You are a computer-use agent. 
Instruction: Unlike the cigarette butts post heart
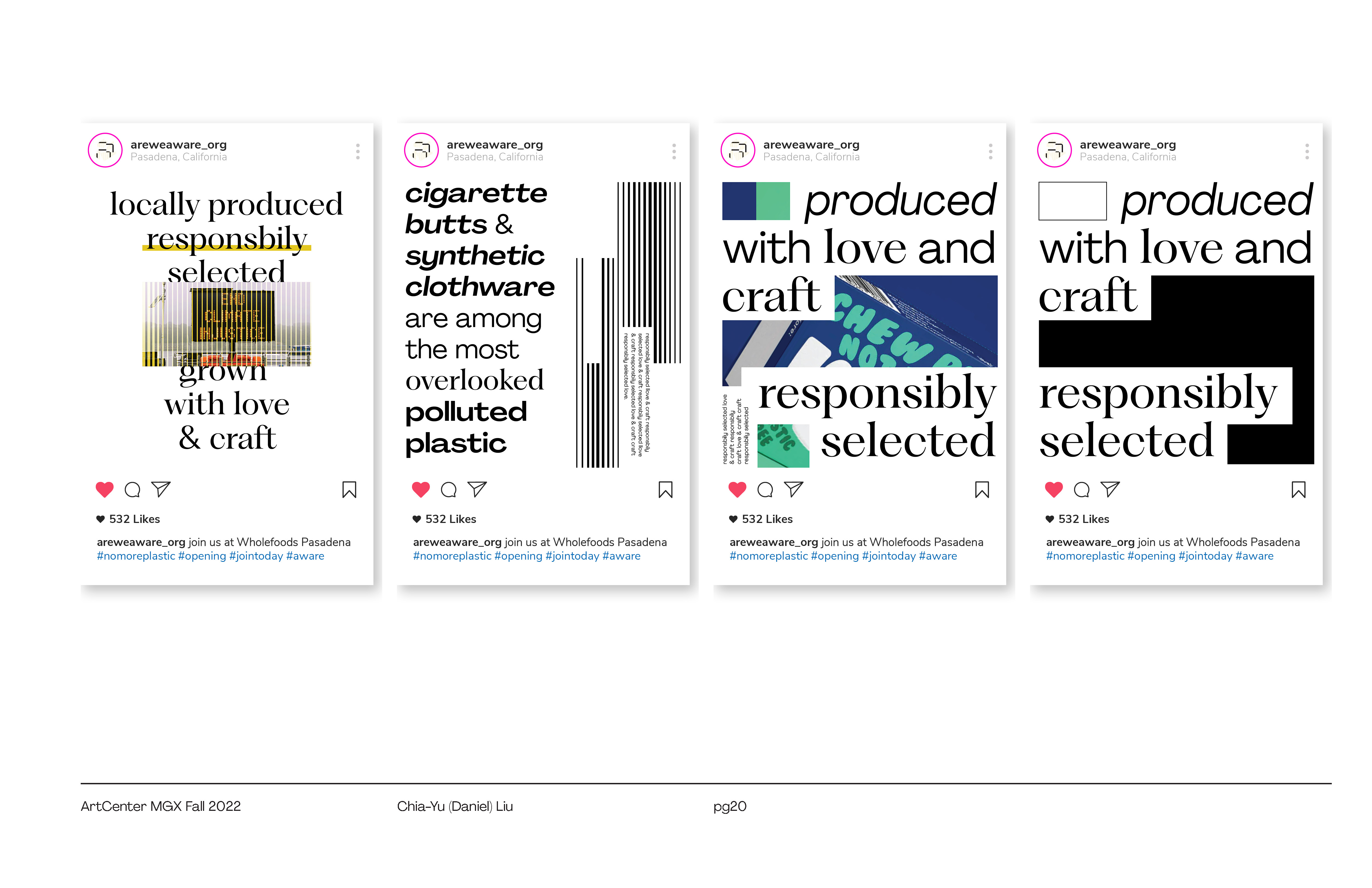click(x=421, y=490)
